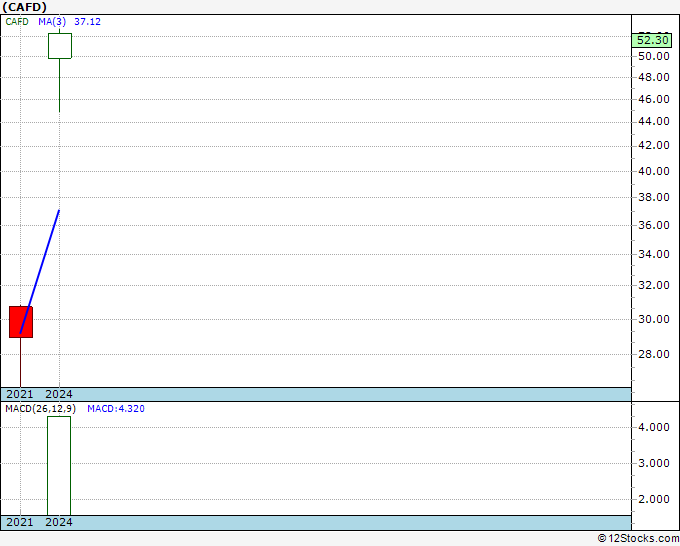Click the blue MA(3) trend line

40,272
